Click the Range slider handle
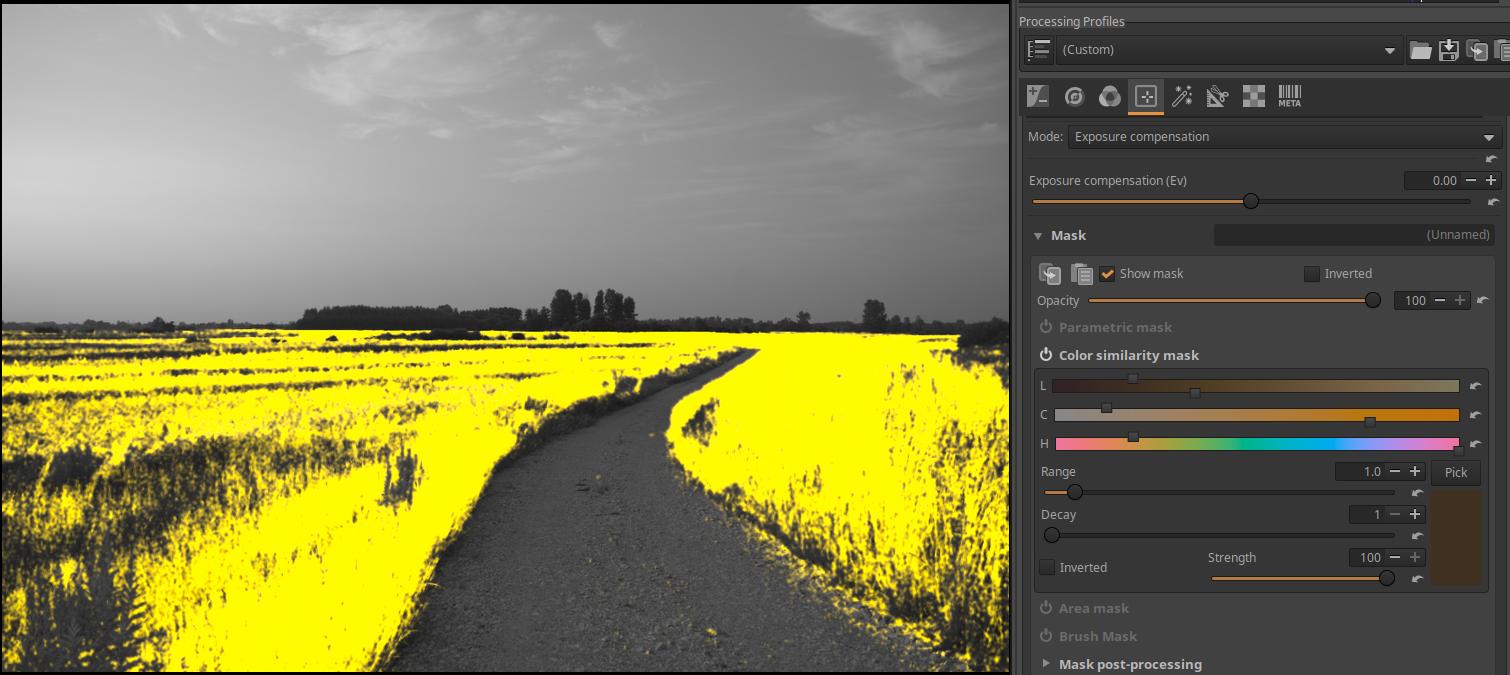Image resolution: width=1510 pixels, height=675 pixels. (x=1075, y=492)
